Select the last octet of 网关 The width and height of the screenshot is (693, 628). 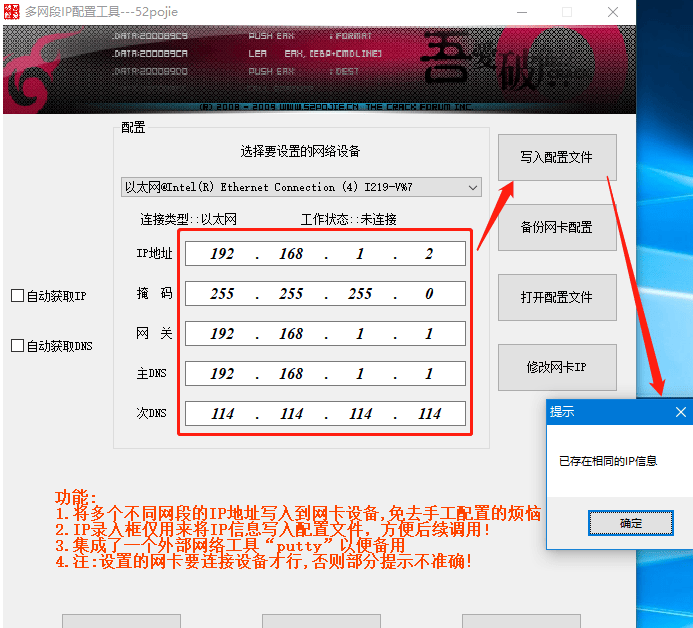[x=429, y=334]
